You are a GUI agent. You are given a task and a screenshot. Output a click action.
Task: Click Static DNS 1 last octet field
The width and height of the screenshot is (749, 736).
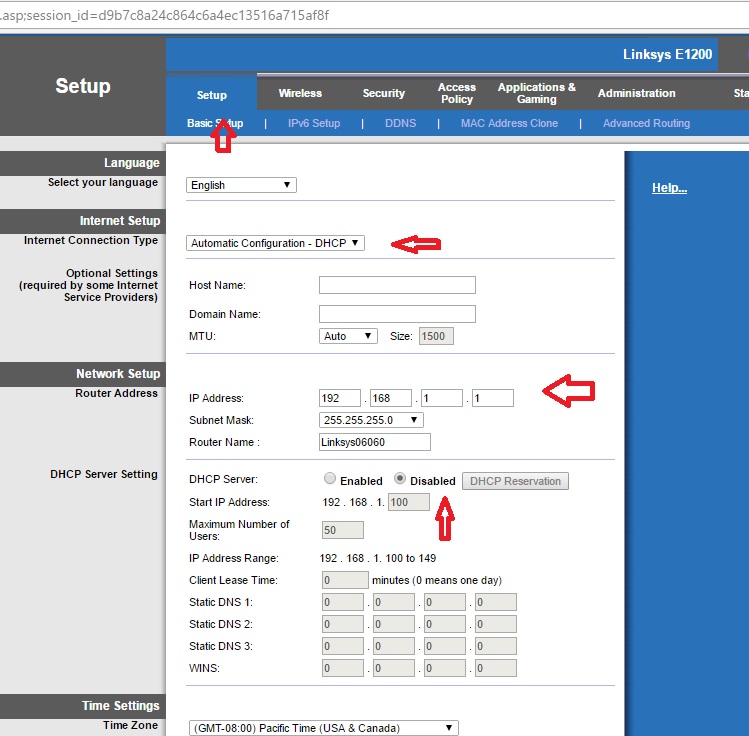point(496,602)
